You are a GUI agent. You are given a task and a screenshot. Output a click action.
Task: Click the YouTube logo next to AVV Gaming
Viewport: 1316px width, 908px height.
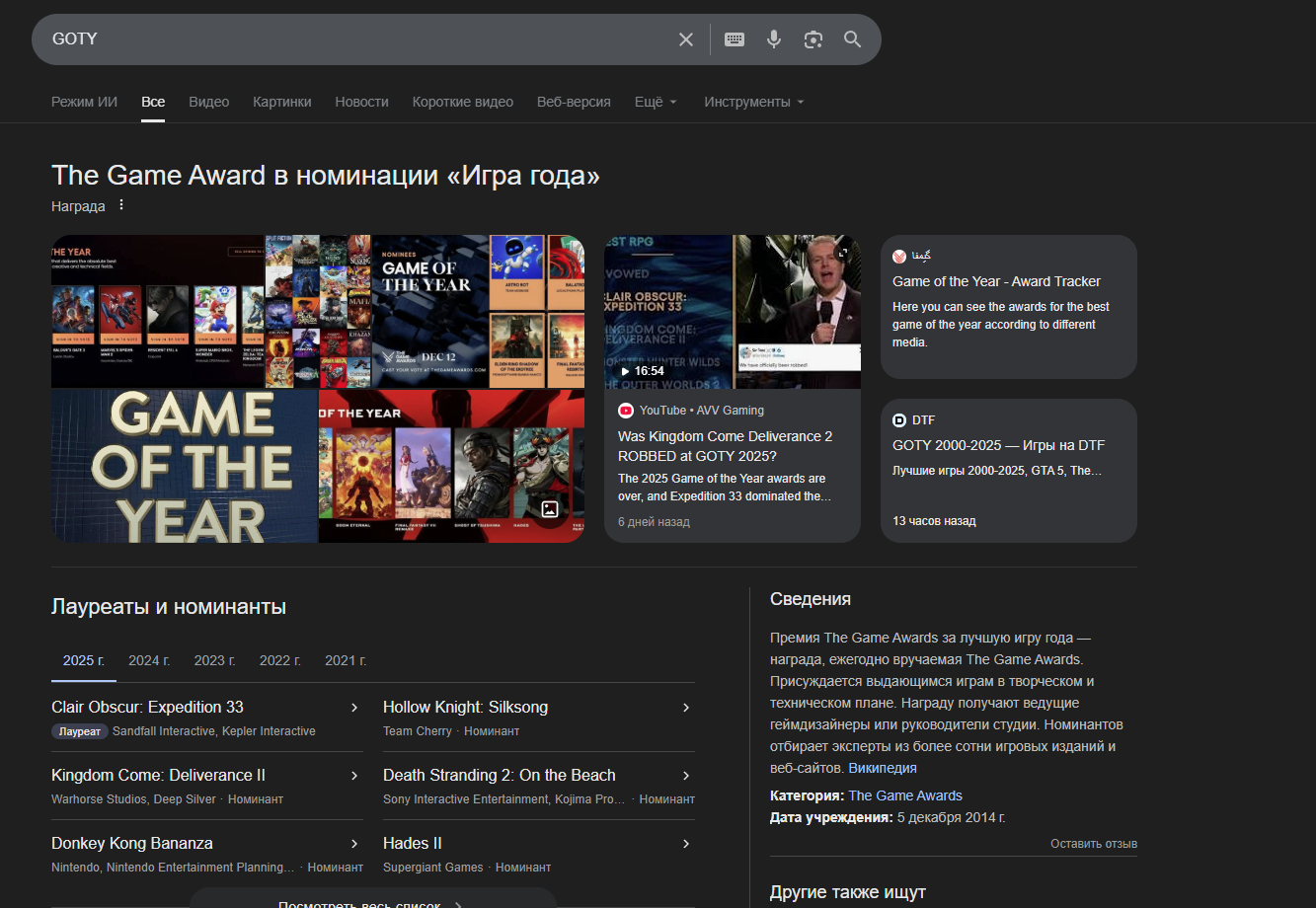626,411
